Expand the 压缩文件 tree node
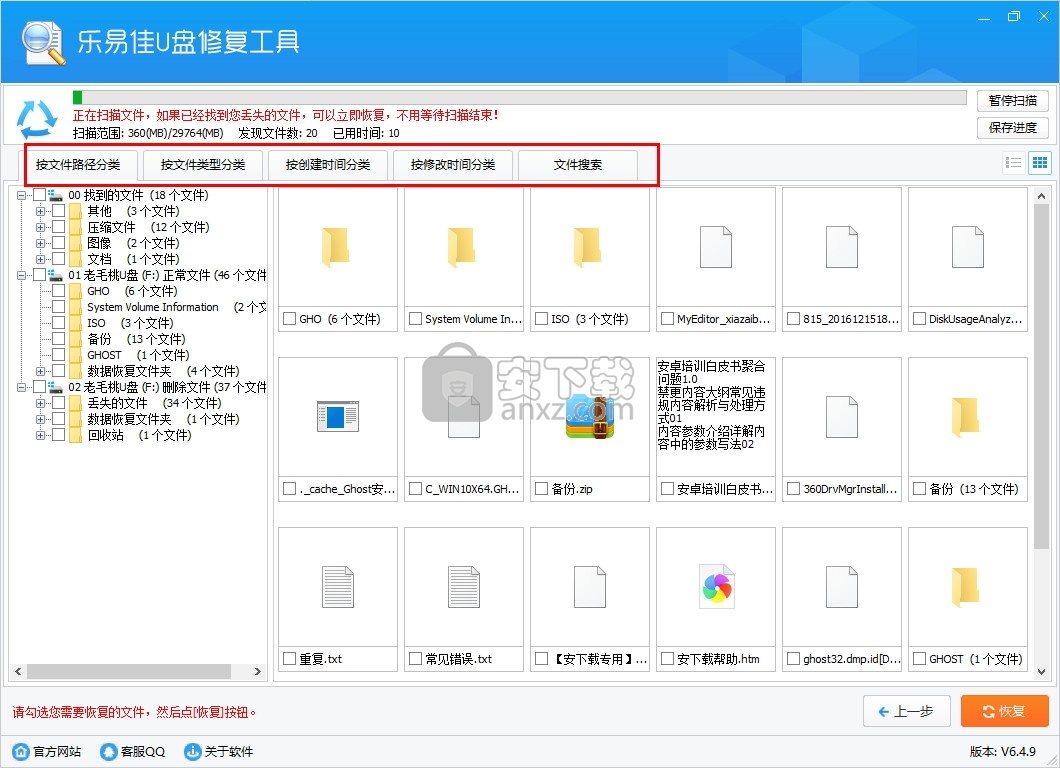This screenshot has height=768, width=1060. pos(41,227)
